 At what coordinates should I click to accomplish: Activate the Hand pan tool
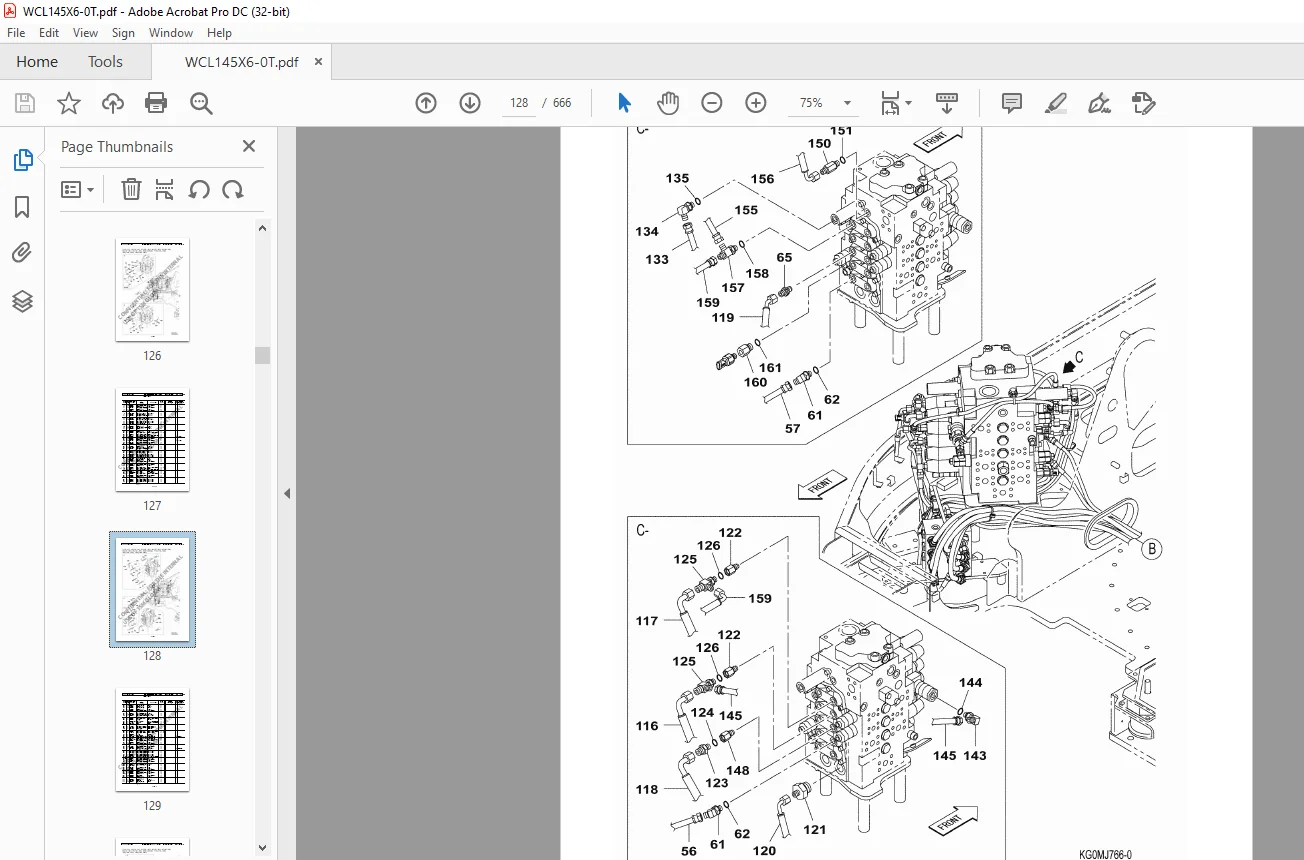(667, 103)
